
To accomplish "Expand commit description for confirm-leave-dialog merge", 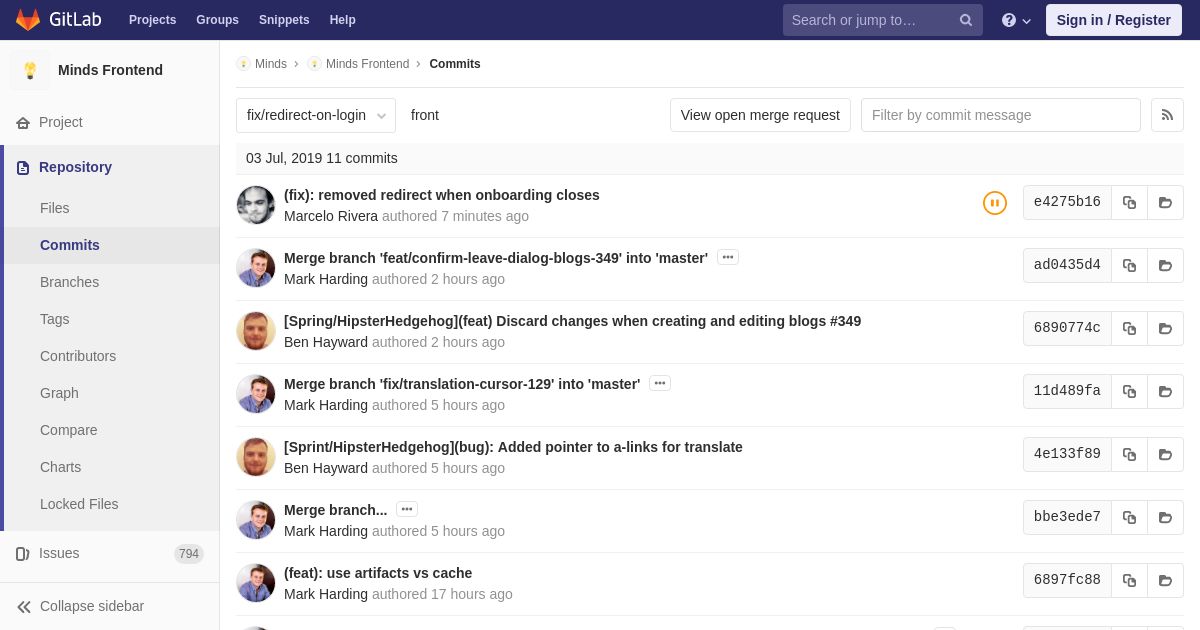I will coord(727,257).
